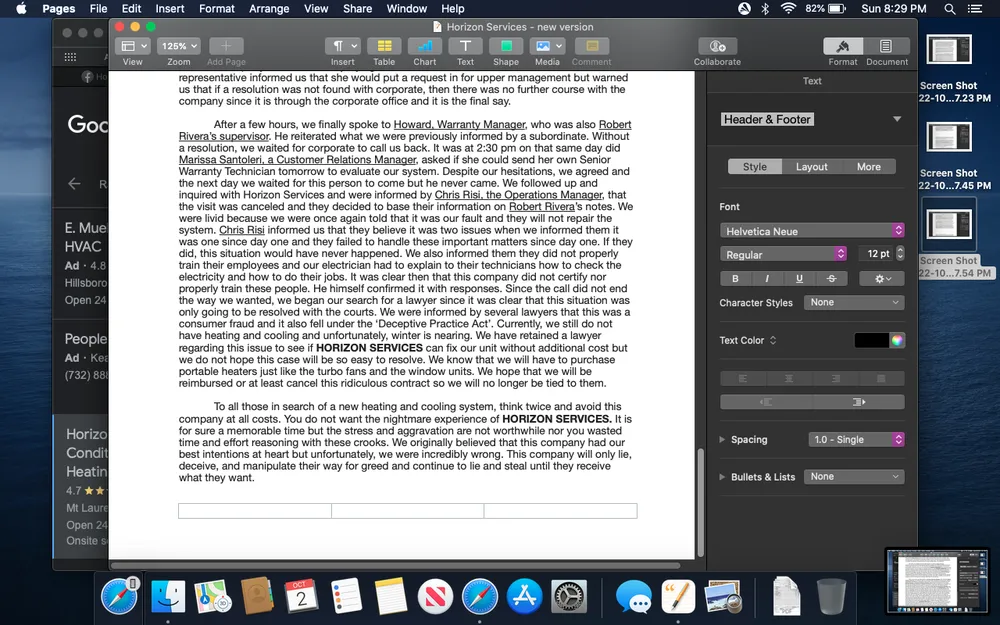Click the first footer cell in document
The width and height of the screenshot is (1000, 625).
tap(254, 511)
